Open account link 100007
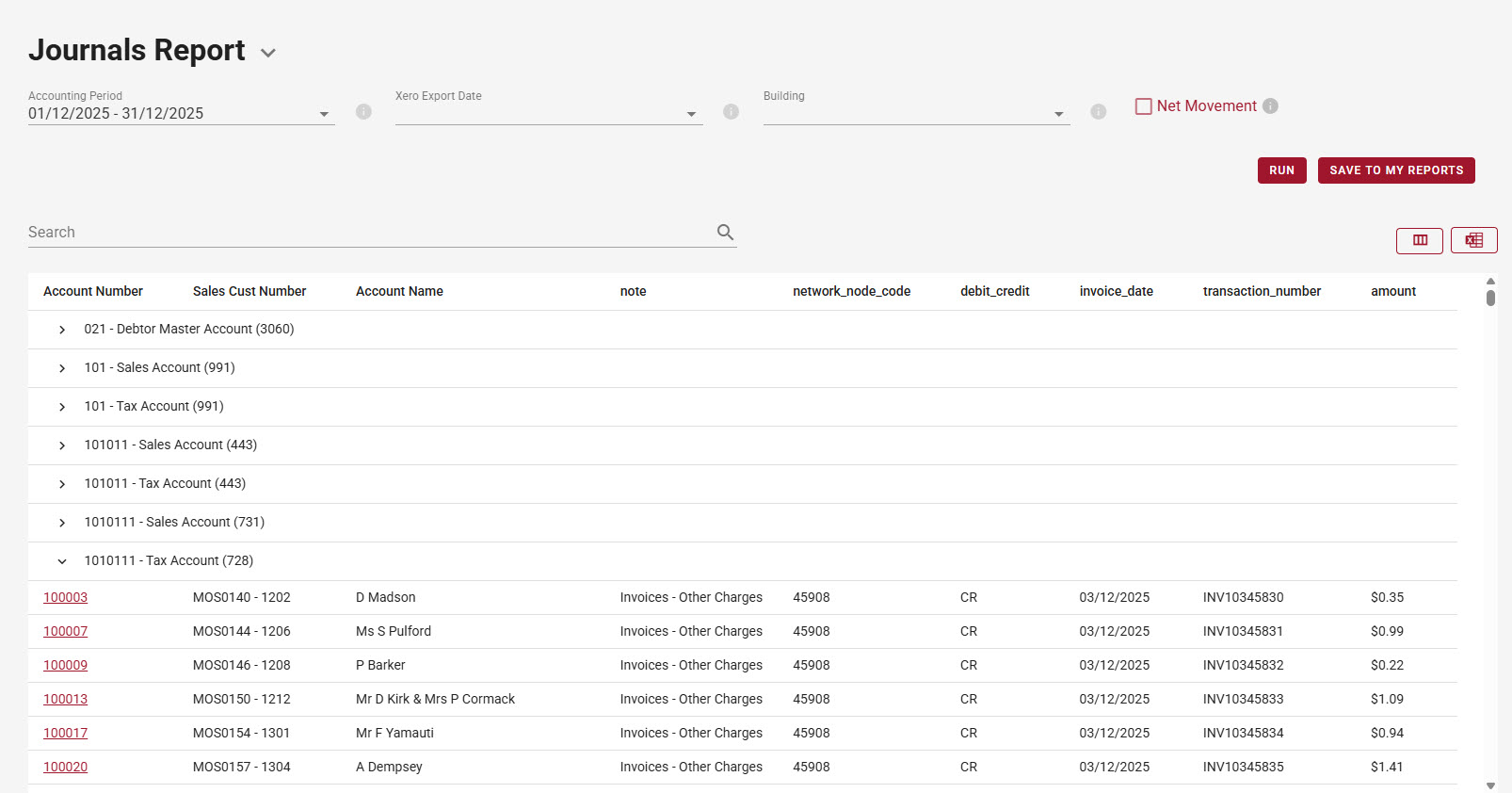The height and width of the screenshot is (793, 1512). point(65,631)
